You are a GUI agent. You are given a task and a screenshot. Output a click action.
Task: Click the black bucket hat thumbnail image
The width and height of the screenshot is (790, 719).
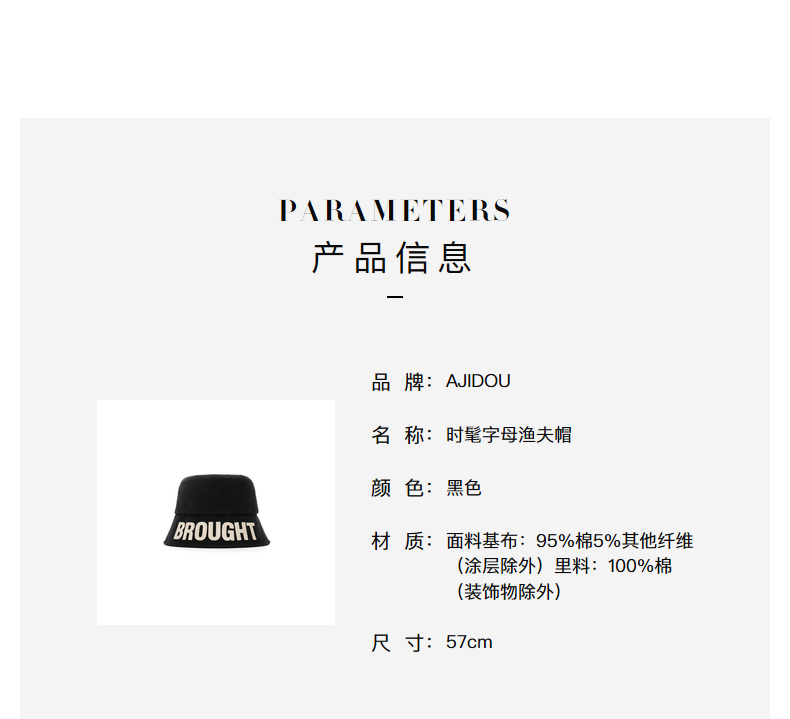[x=216, y=512]
